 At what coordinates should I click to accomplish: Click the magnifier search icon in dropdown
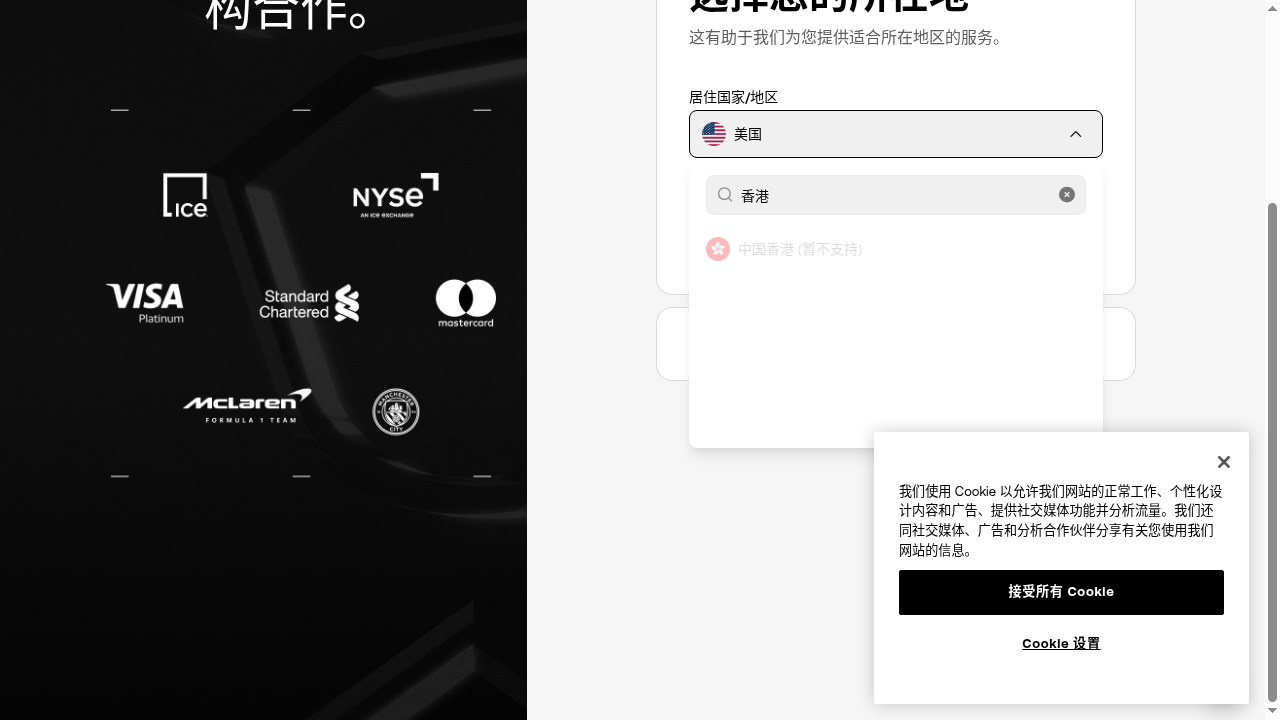(726, 195)
